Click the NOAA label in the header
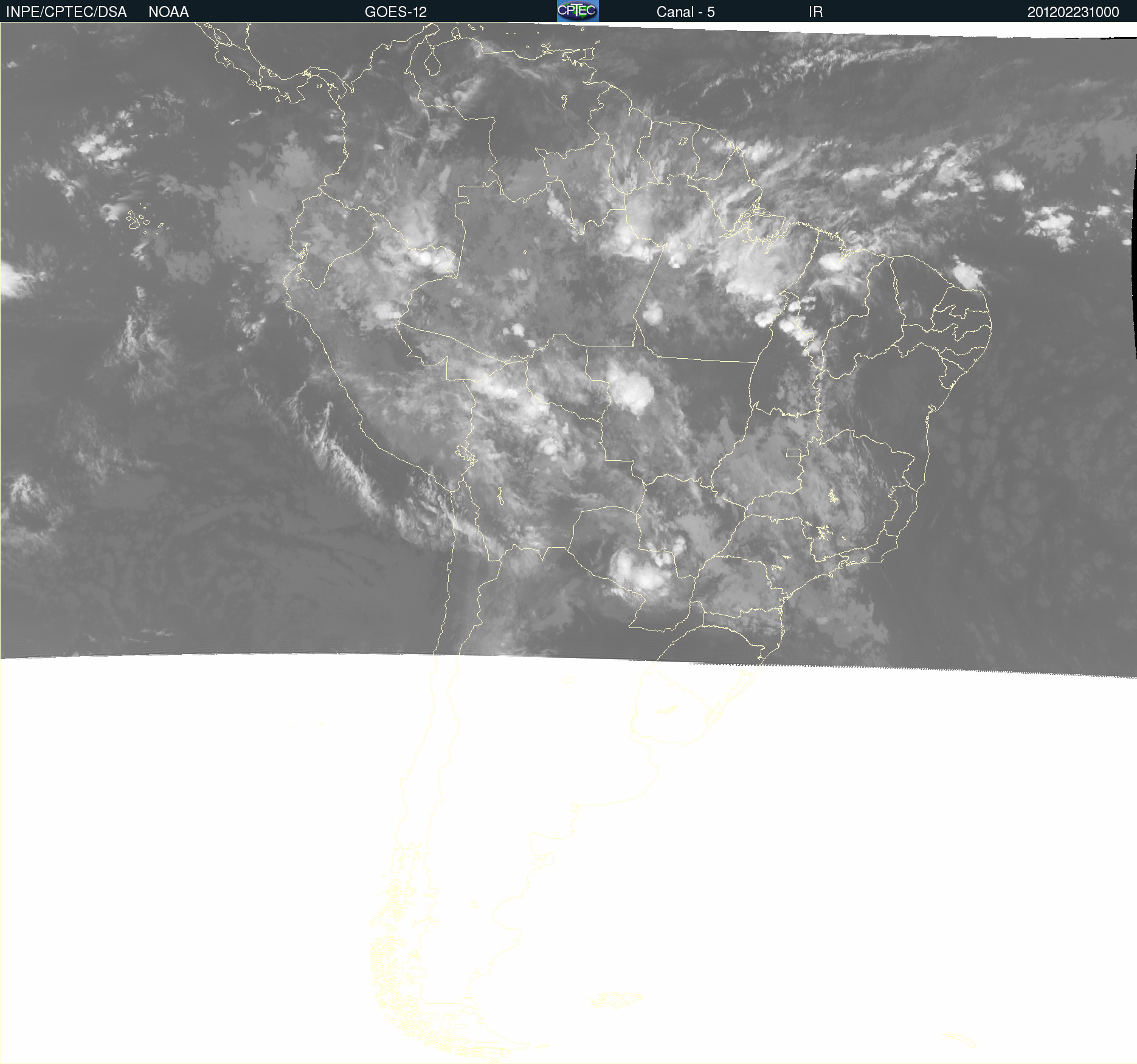Image resolution: width=1137 pixels, height=1064 pixels. [168, 12]
